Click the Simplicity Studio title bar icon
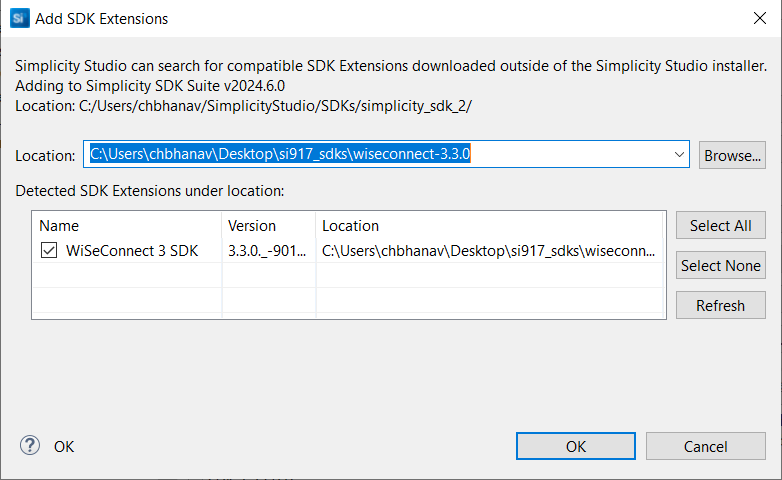Image resolution: width=782 pixels, height=480 pixels. tap(18, 18)
